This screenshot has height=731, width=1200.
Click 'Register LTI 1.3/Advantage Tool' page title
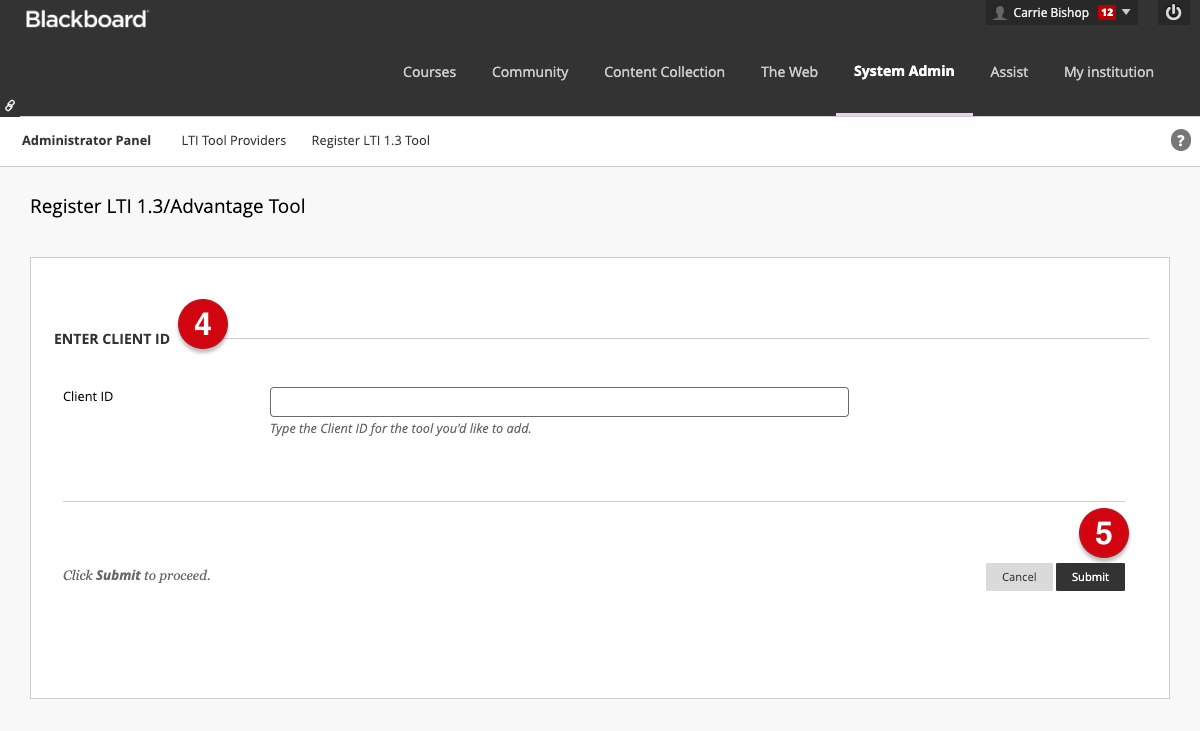[x=168, y=207]
